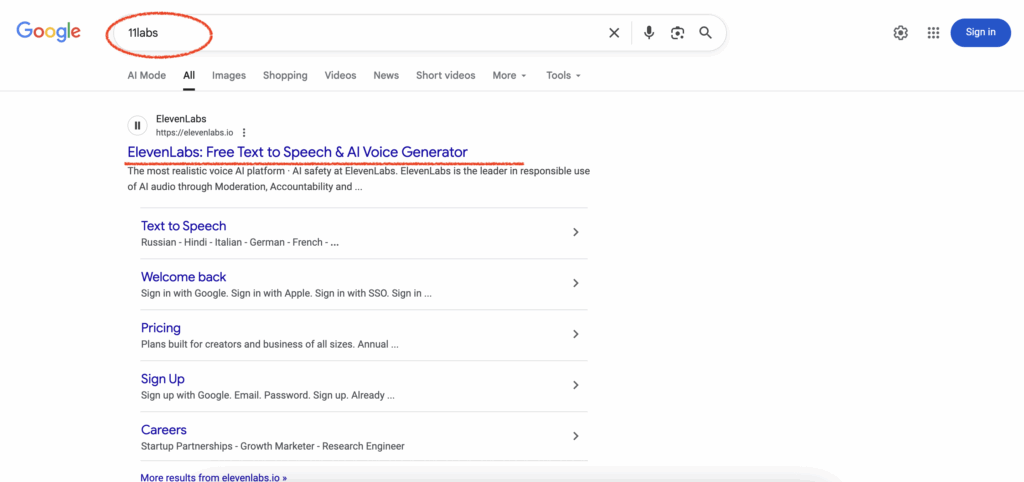Open three-dot menu beside elevenlabs.io URL
Screen dimensions: 1024x482
tap(244, 132)
